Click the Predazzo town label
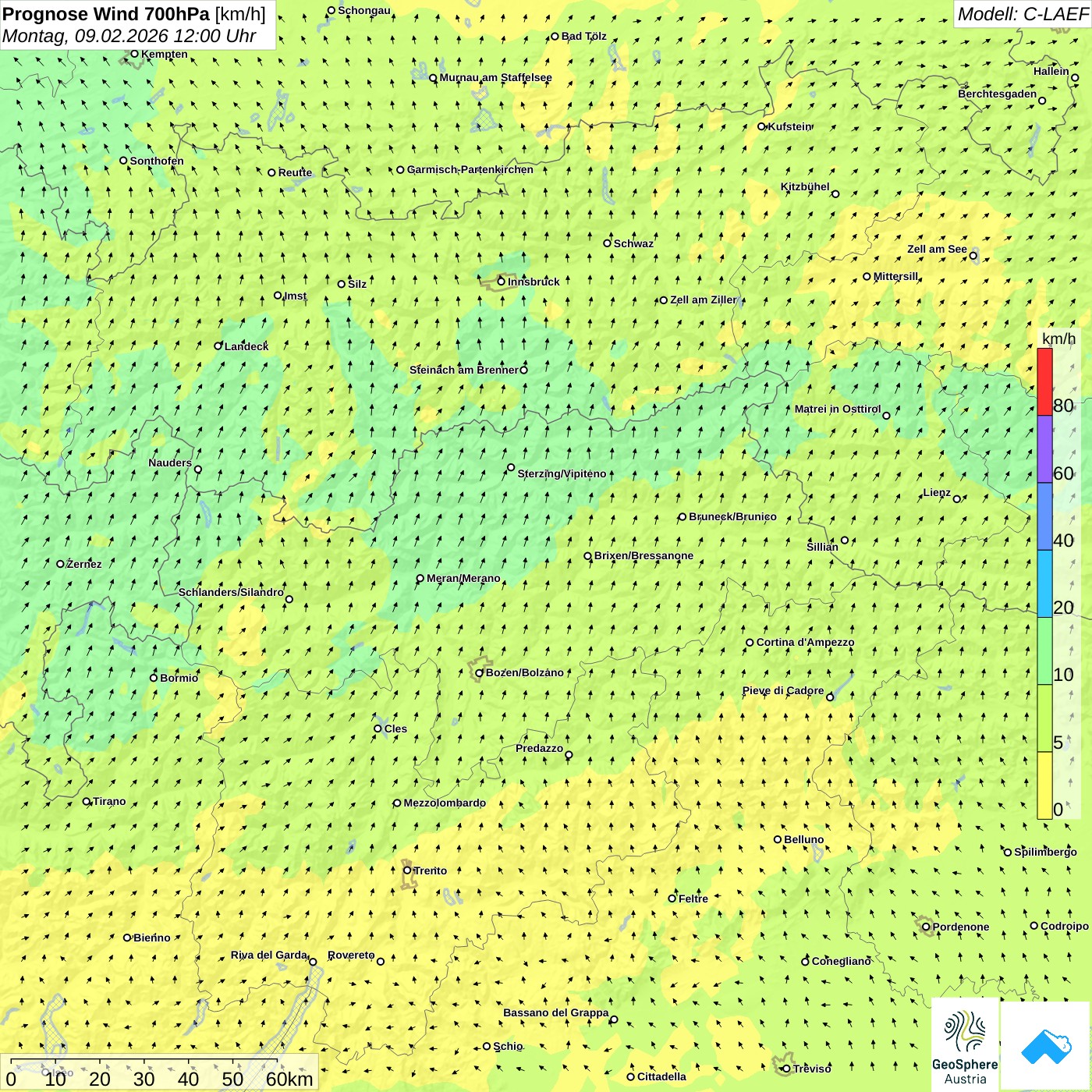 coord(539,748)
